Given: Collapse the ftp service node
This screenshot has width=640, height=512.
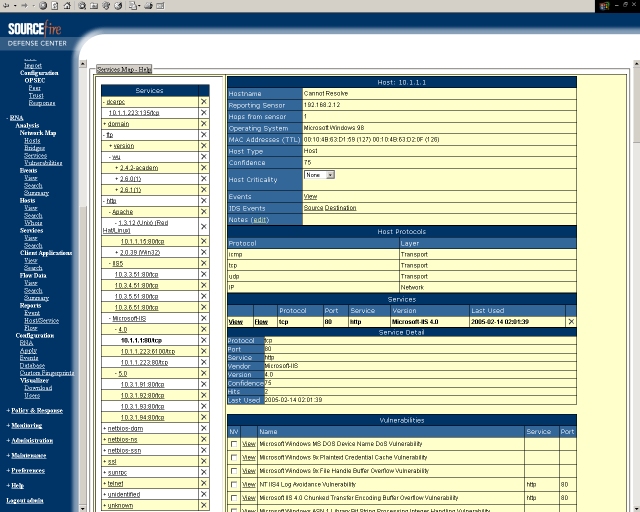Looking at the screenshot, I should click(104, 135).
